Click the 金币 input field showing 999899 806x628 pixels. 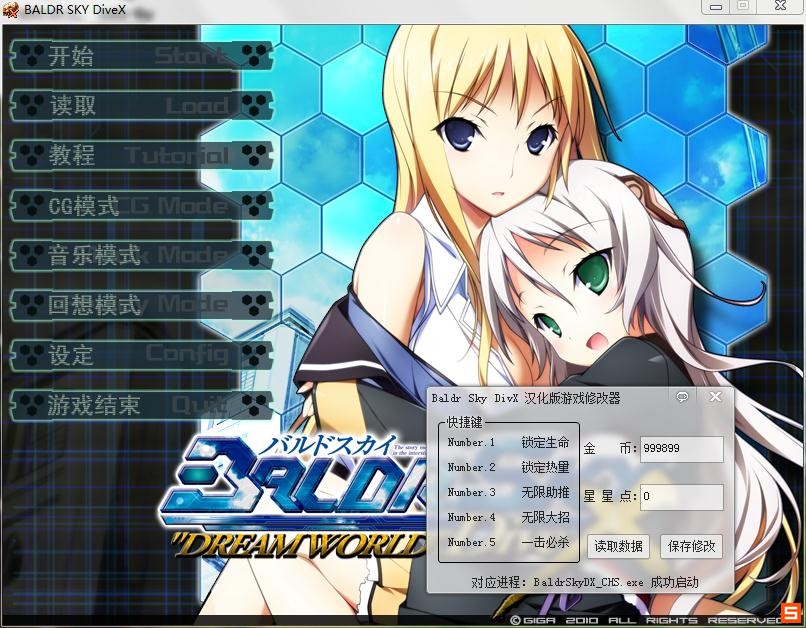click(682, 449)
